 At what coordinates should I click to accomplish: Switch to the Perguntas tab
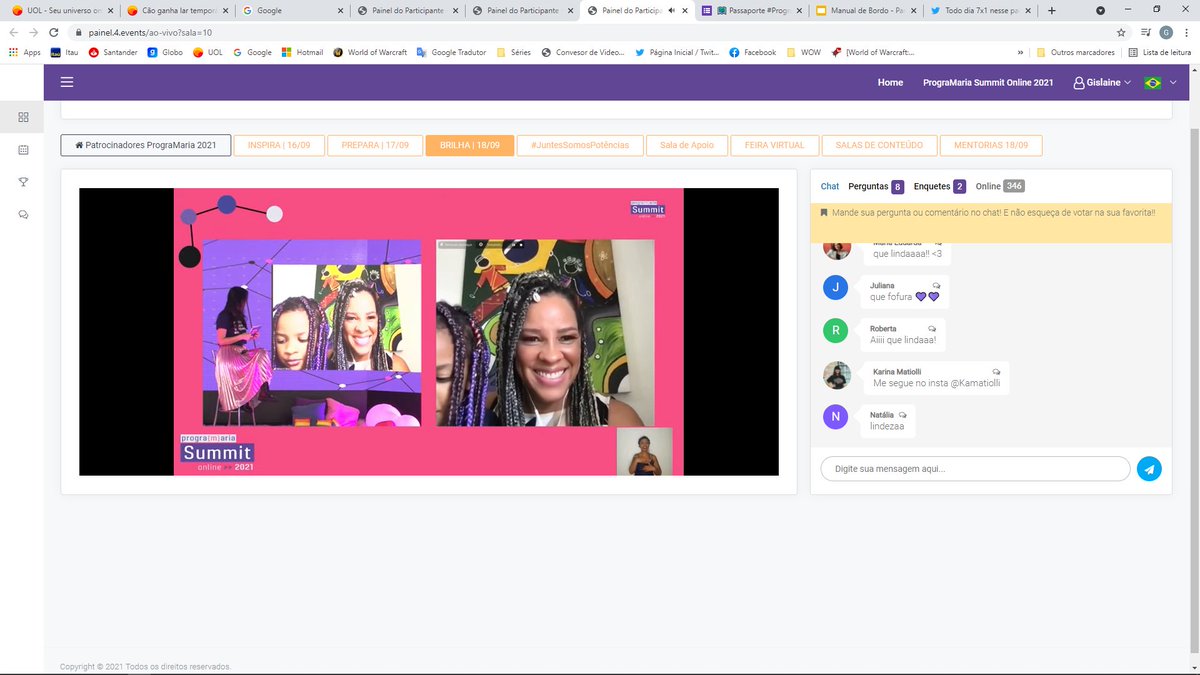pos(876,186)
